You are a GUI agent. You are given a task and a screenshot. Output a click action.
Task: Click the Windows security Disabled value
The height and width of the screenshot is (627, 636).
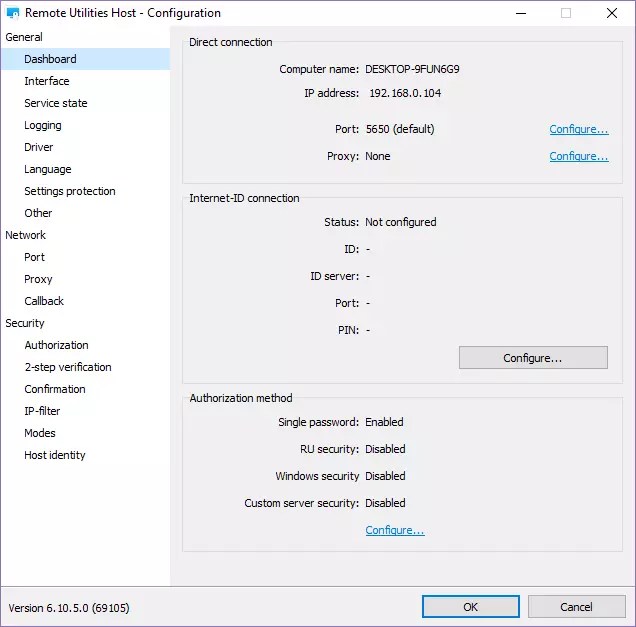coord(385,476)
